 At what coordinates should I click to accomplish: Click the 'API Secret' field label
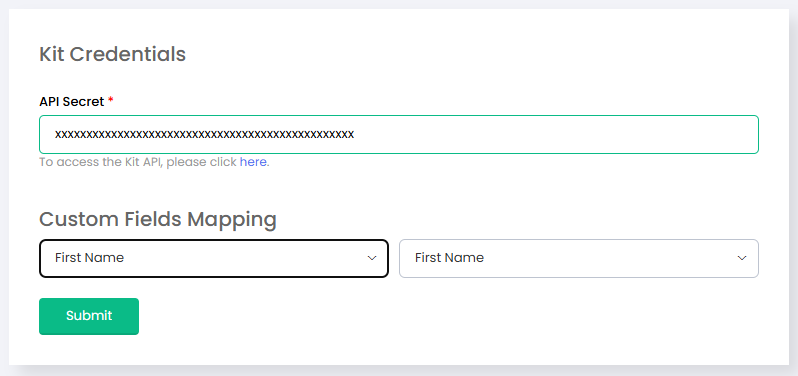[72, 101]
